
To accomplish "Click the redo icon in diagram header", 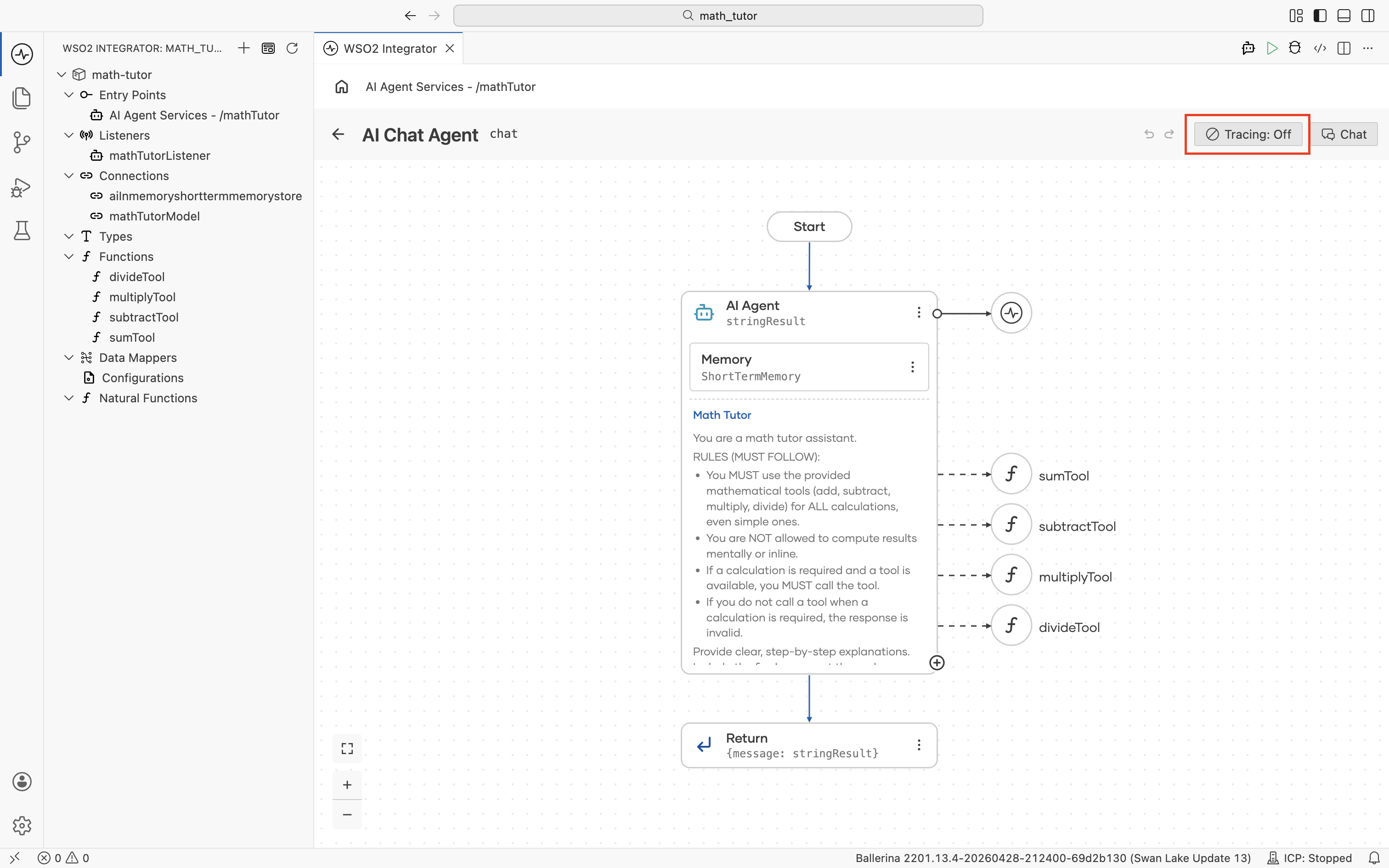I will 1169,134.
